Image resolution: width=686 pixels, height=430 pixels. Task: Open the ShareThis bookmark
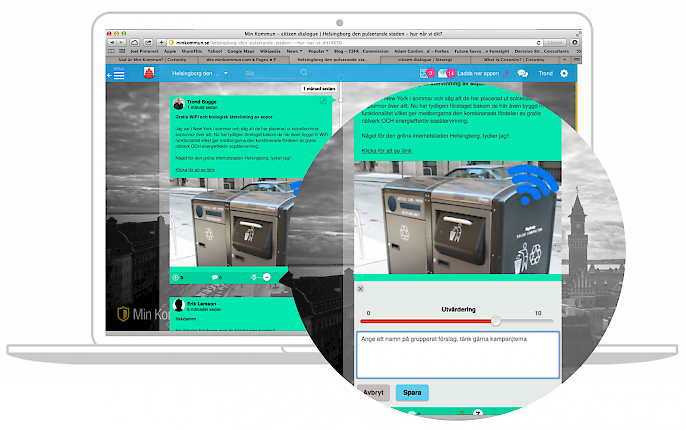pyautogui.click(x=192, y=51)
